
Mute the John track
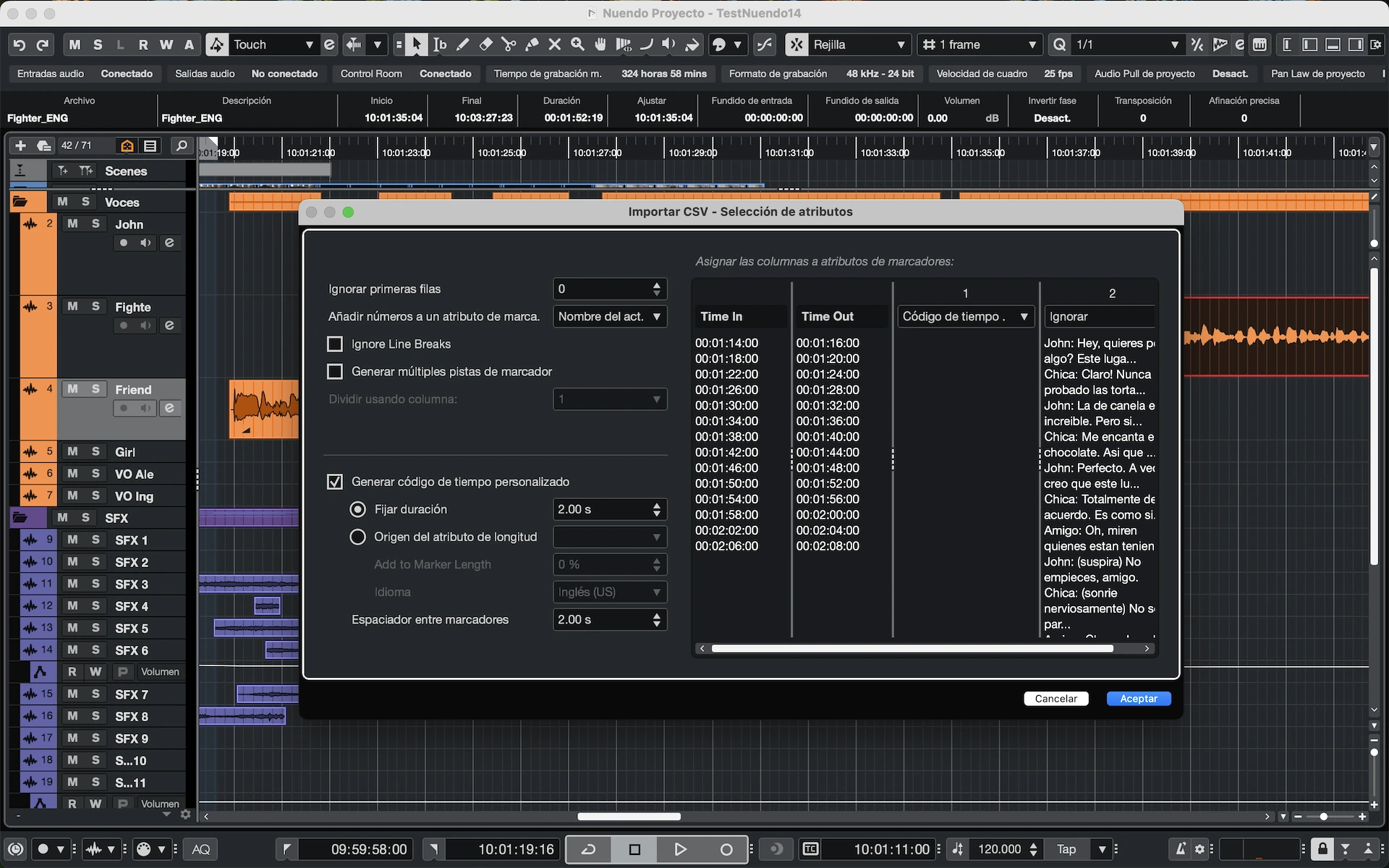tap(72, 224)
